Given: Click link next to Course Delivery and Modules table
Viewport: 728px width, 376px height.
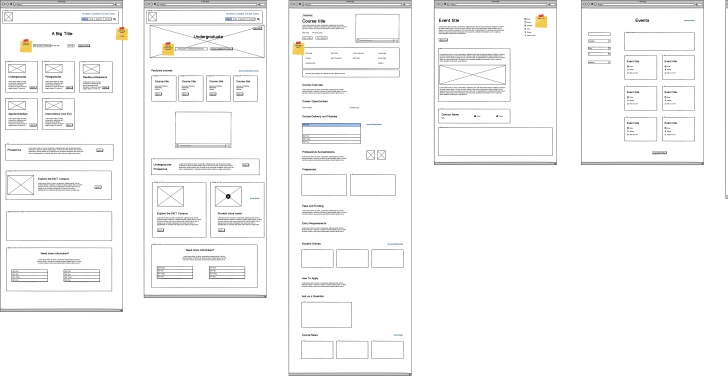Looking at the screenshot, I should point(374,124).
